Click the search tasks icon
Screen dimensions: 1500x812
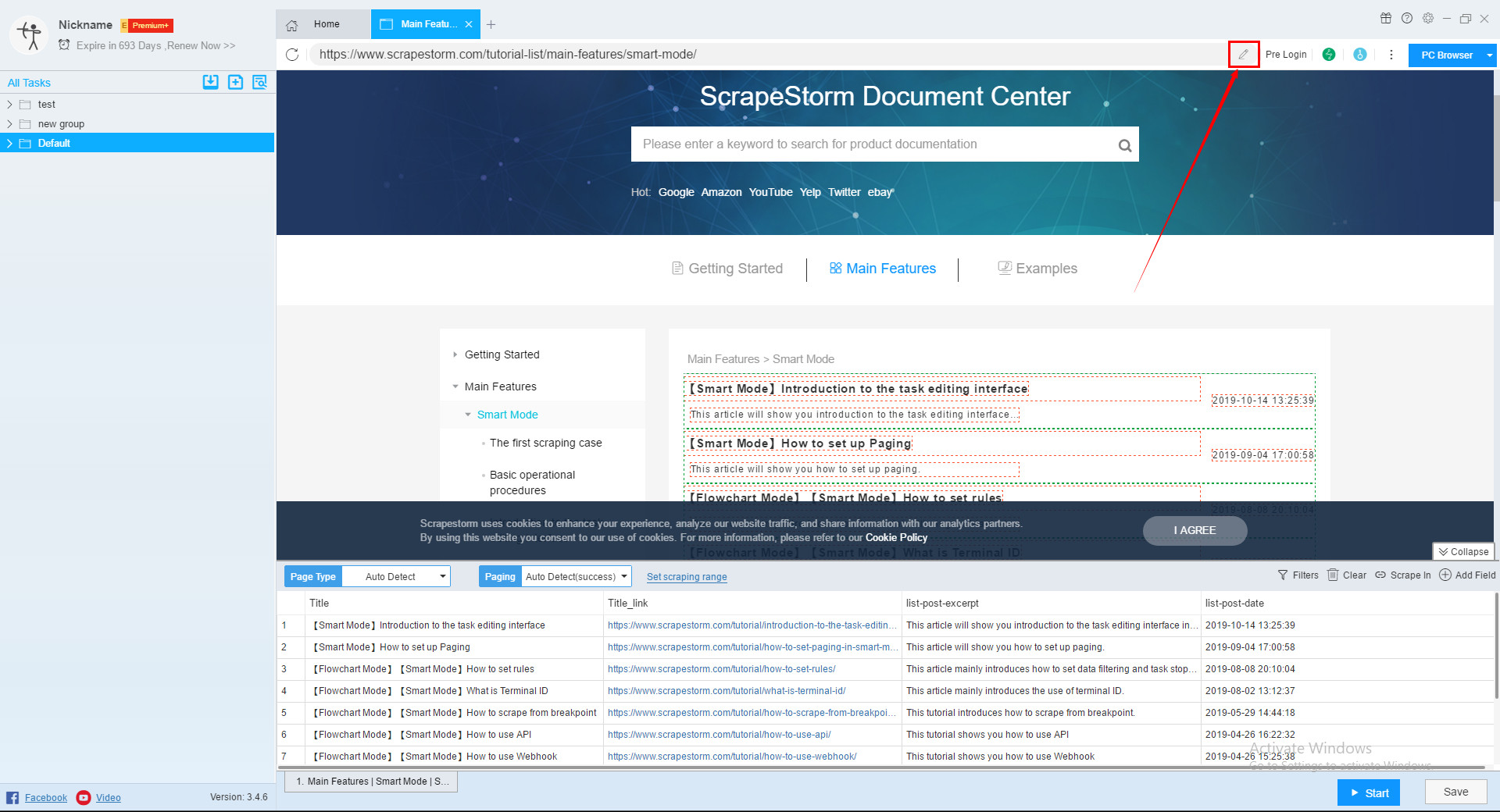click(259, 82)
